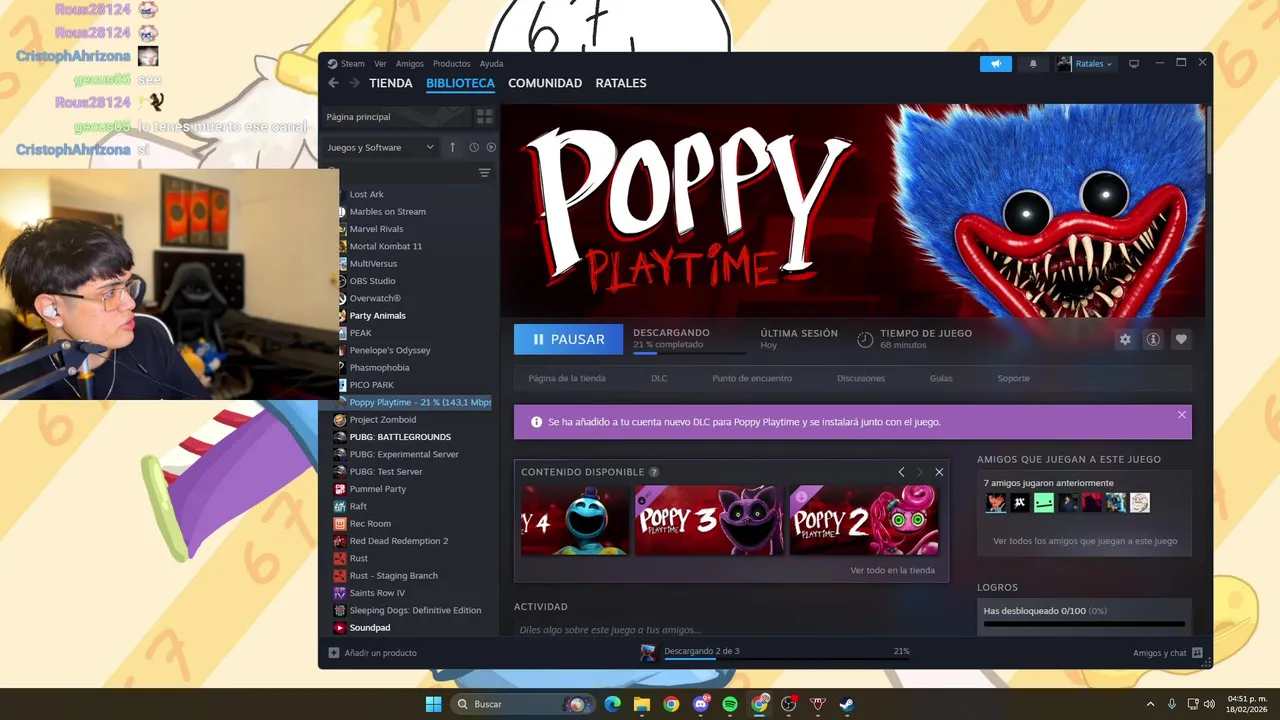Open the RATALES profile tab
This screenshot has height=720, width=1280.
pos(621,83)
